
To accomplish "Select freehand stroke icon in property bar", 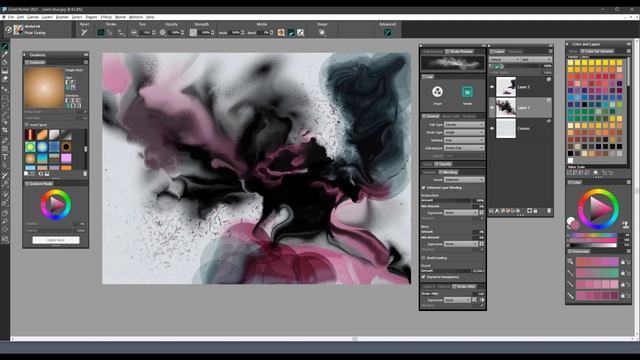I will point(101,32).
